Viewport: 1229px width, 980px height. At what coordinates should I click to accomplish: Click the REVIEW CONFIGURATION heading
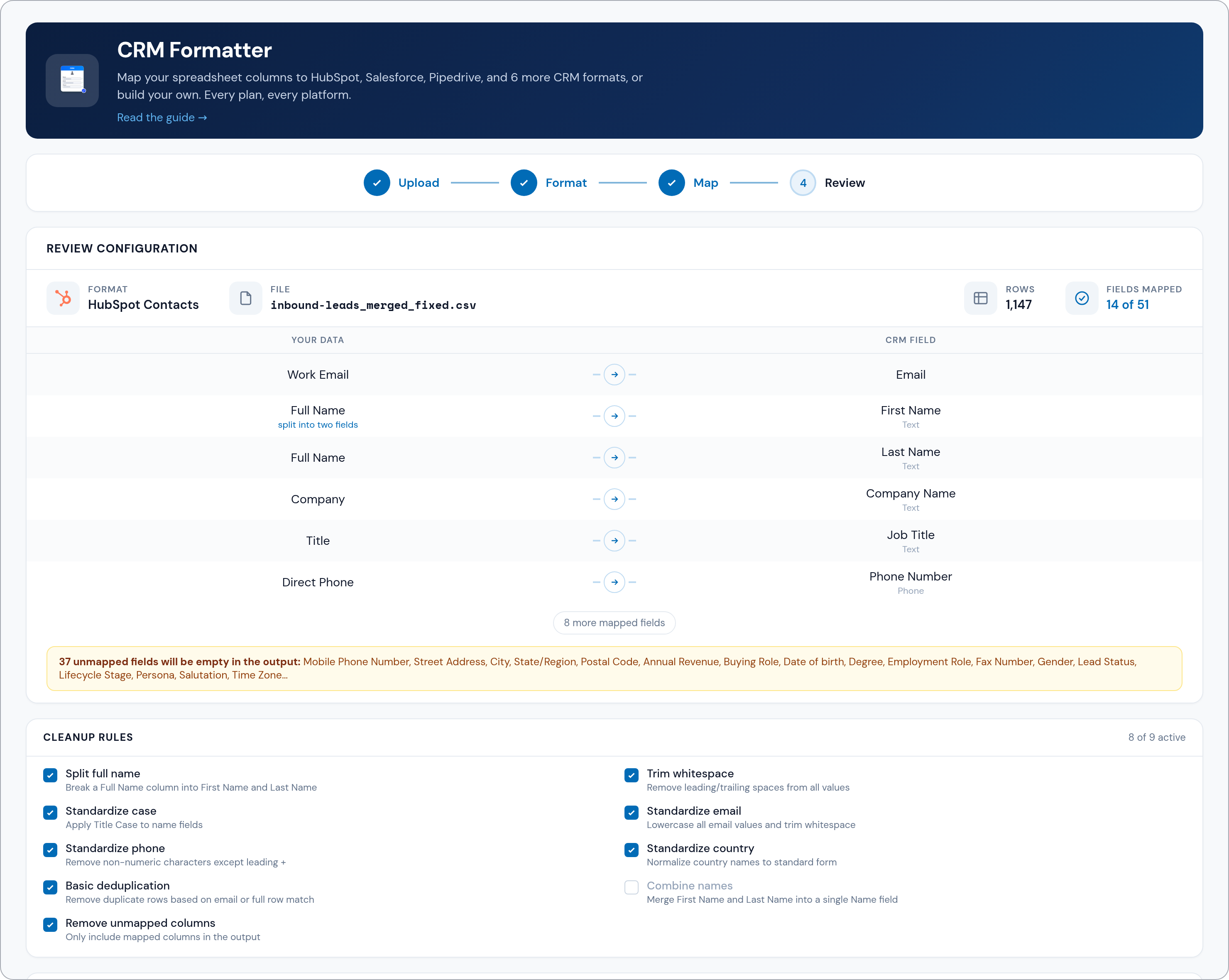click(x=122, y=249)
